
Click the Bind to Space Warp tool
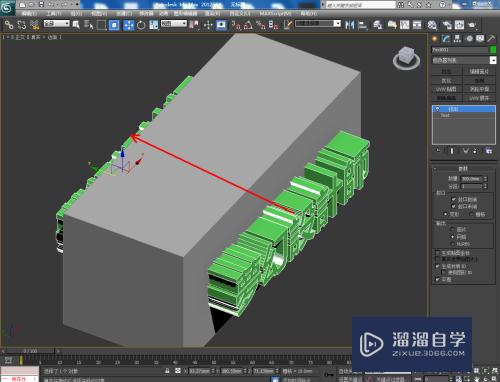coord(34,25)
